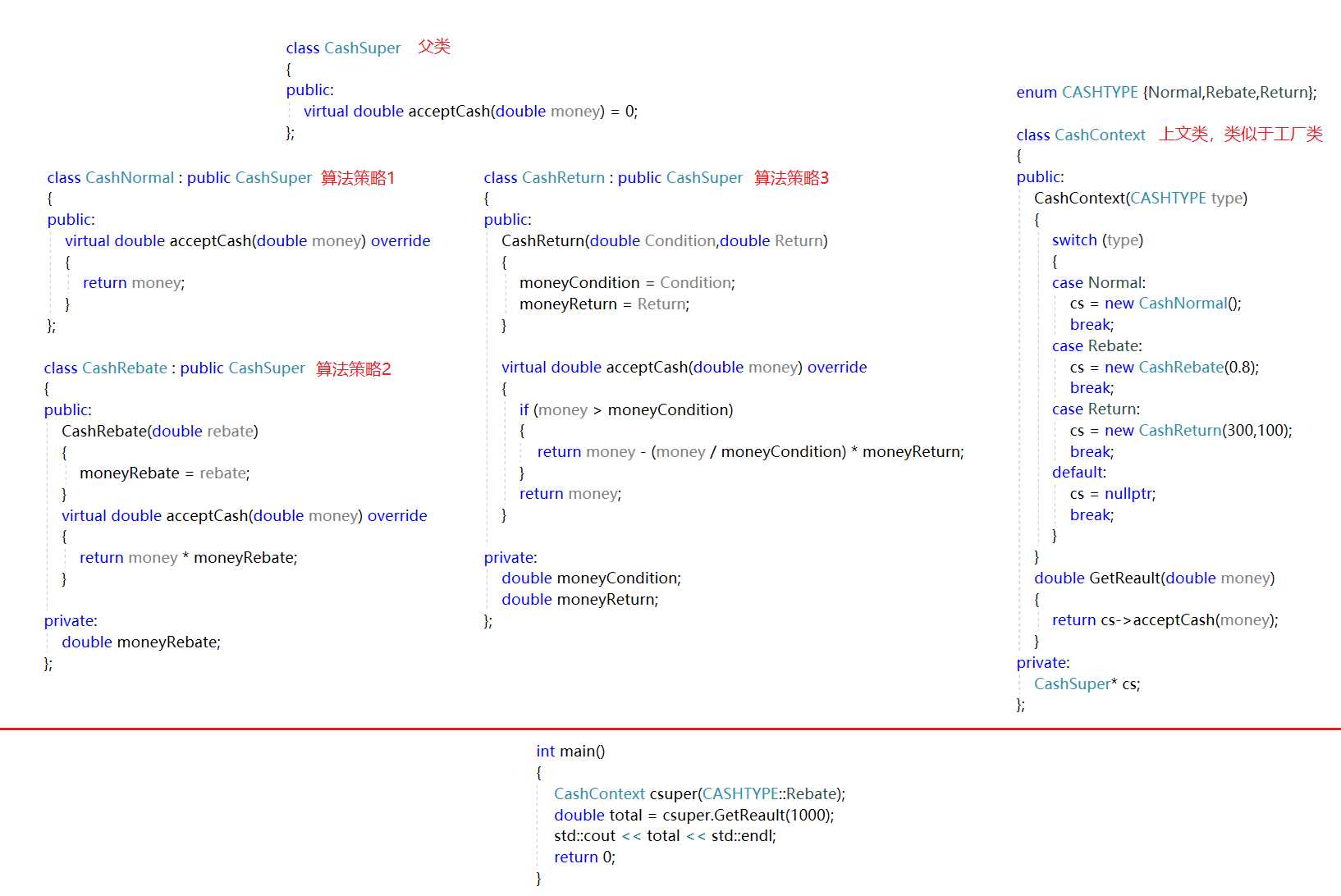Click red '上文类, 类似于工厂类' annotation

pyautogui.click(x=1241, y=134)
